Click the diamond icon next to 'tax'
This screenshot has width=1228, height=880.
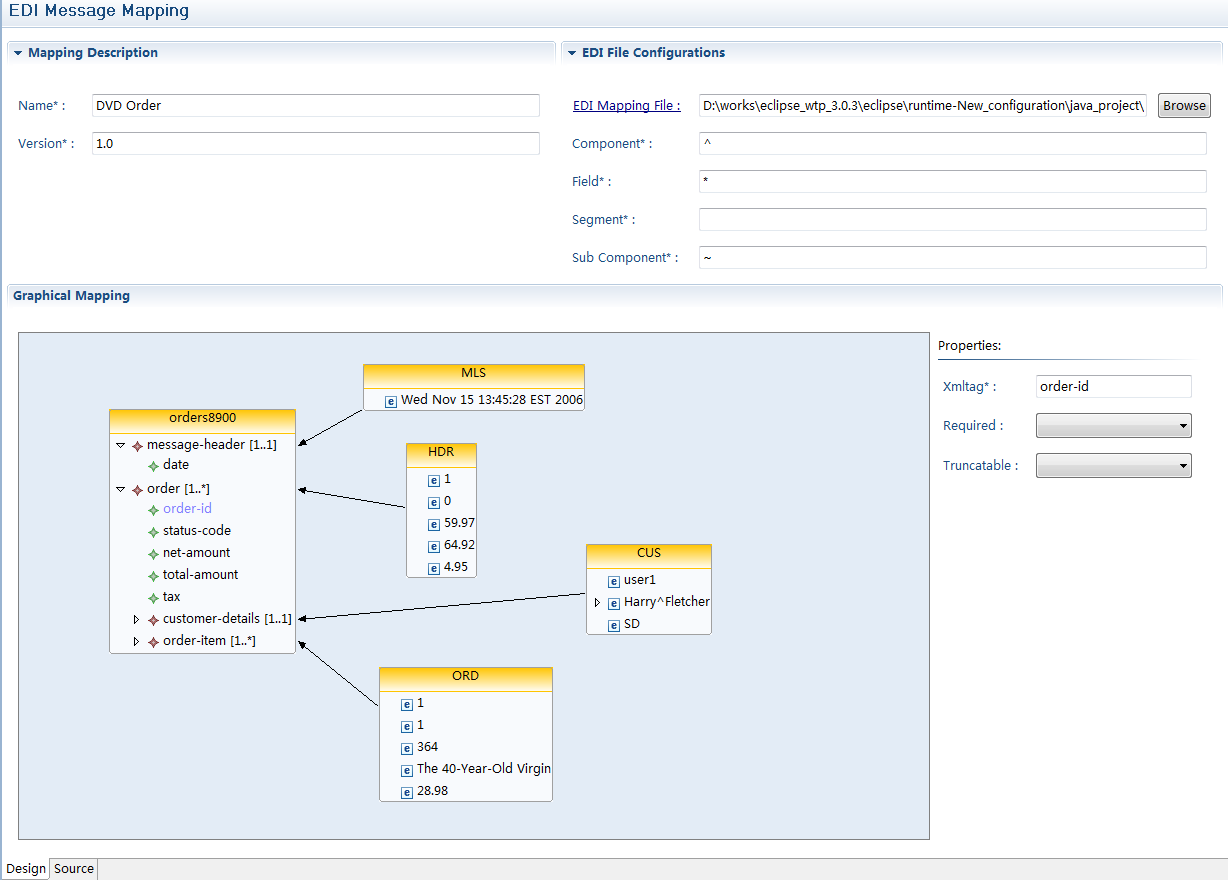153,597
